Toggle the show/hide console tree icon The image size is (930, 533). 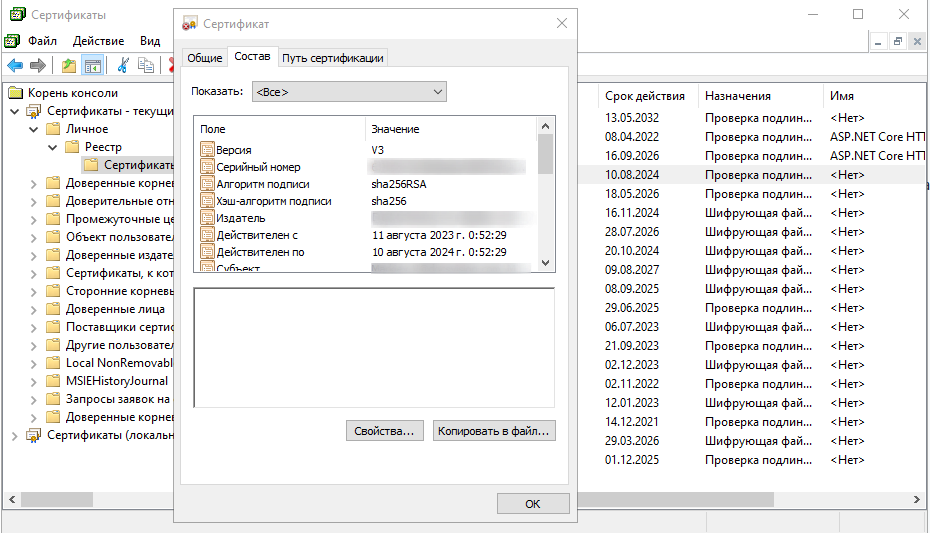pyautogui.click(x=92, y=66)
